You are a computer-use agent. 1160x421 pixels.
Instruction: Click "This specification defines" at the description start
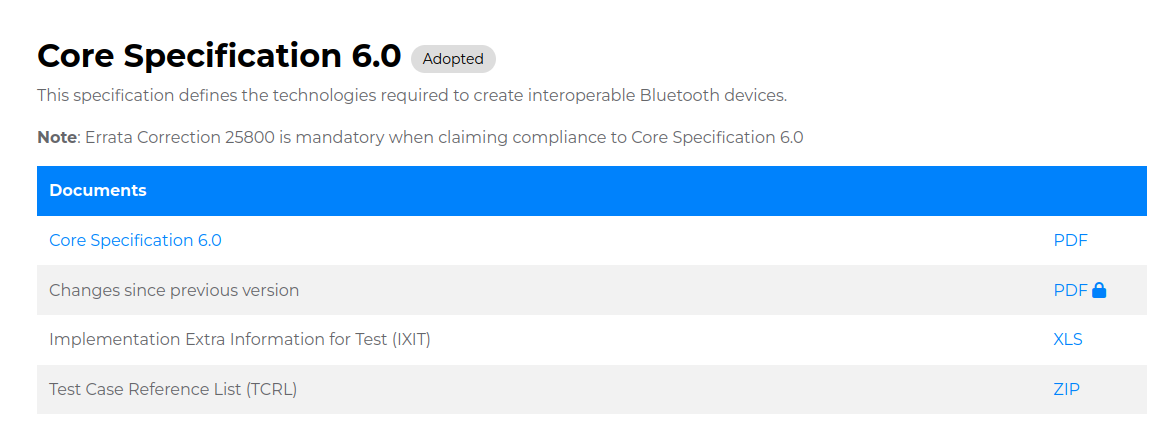pyautogui.click(x=133, y=96)
